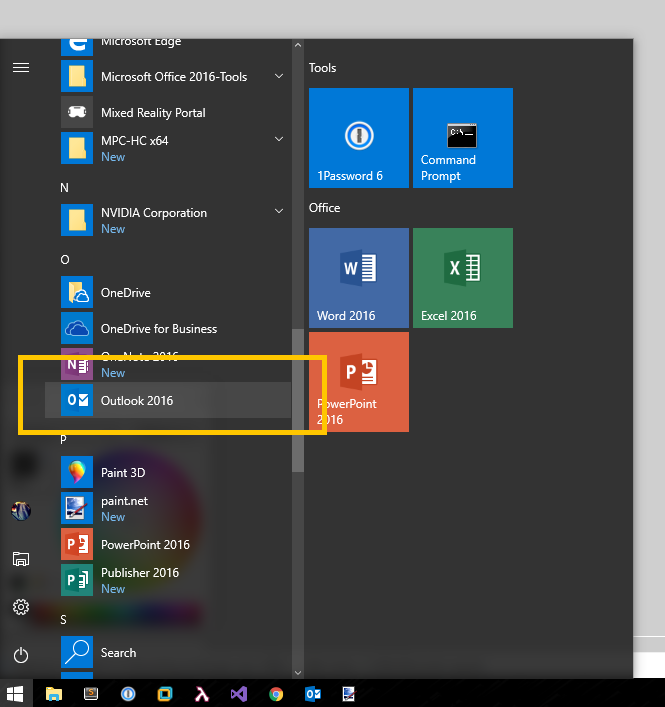This screenshot has height=707, width=665.
Task: Click the N letter header
Action: click(64, 188)
